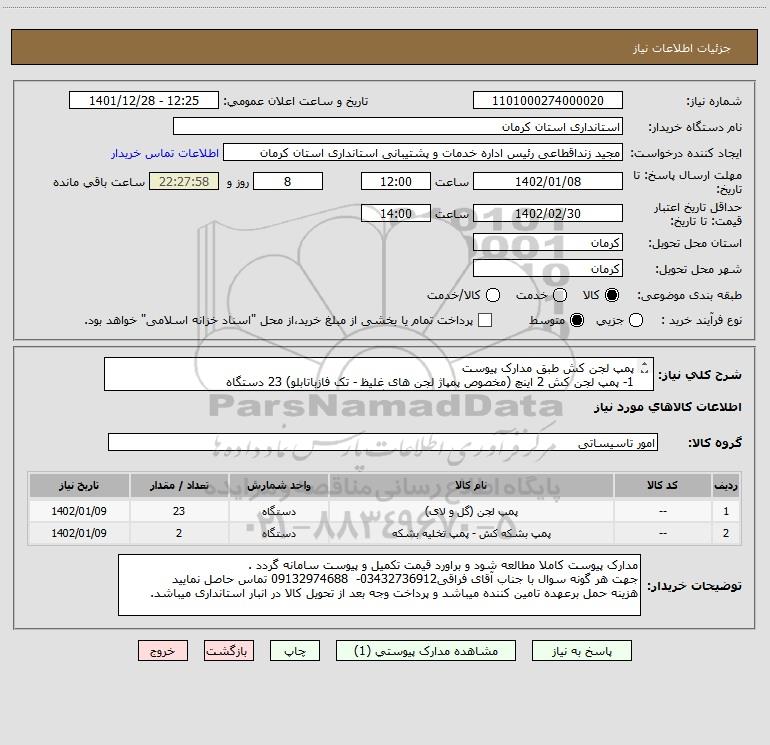This screenshot has height=745, width=770.
Task: Toggle the اسناد خزانه اسلامی payment checkbox
Action: (485, 320)
